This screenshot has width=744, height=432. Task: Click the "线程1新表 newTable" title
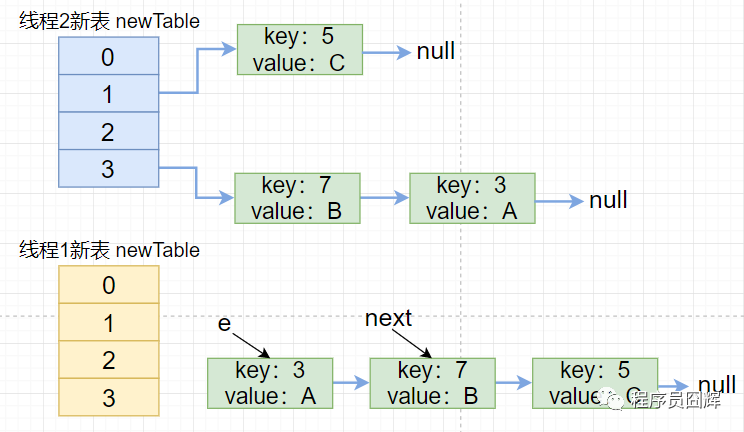(109, 250)
